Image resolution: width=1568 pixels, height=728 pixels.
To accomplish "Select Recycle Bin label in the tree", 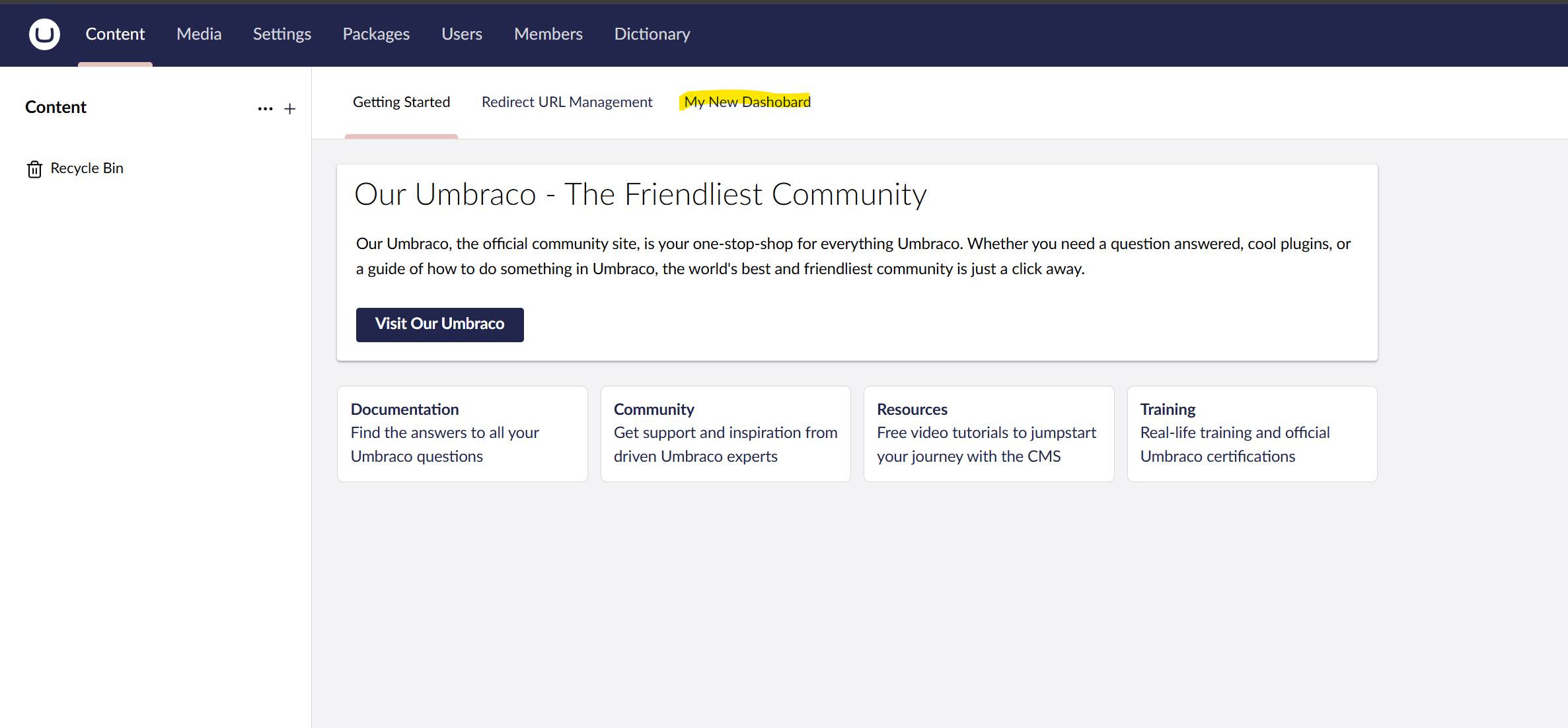I will 87,168.
